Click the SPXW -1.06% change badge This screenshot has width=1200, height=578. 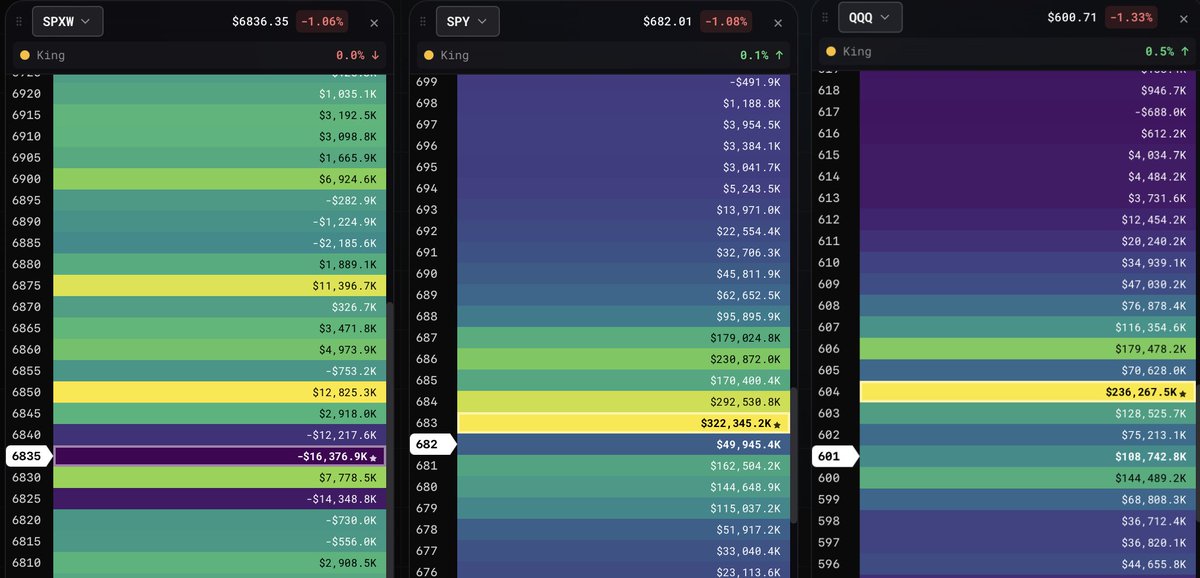(324, 21)
